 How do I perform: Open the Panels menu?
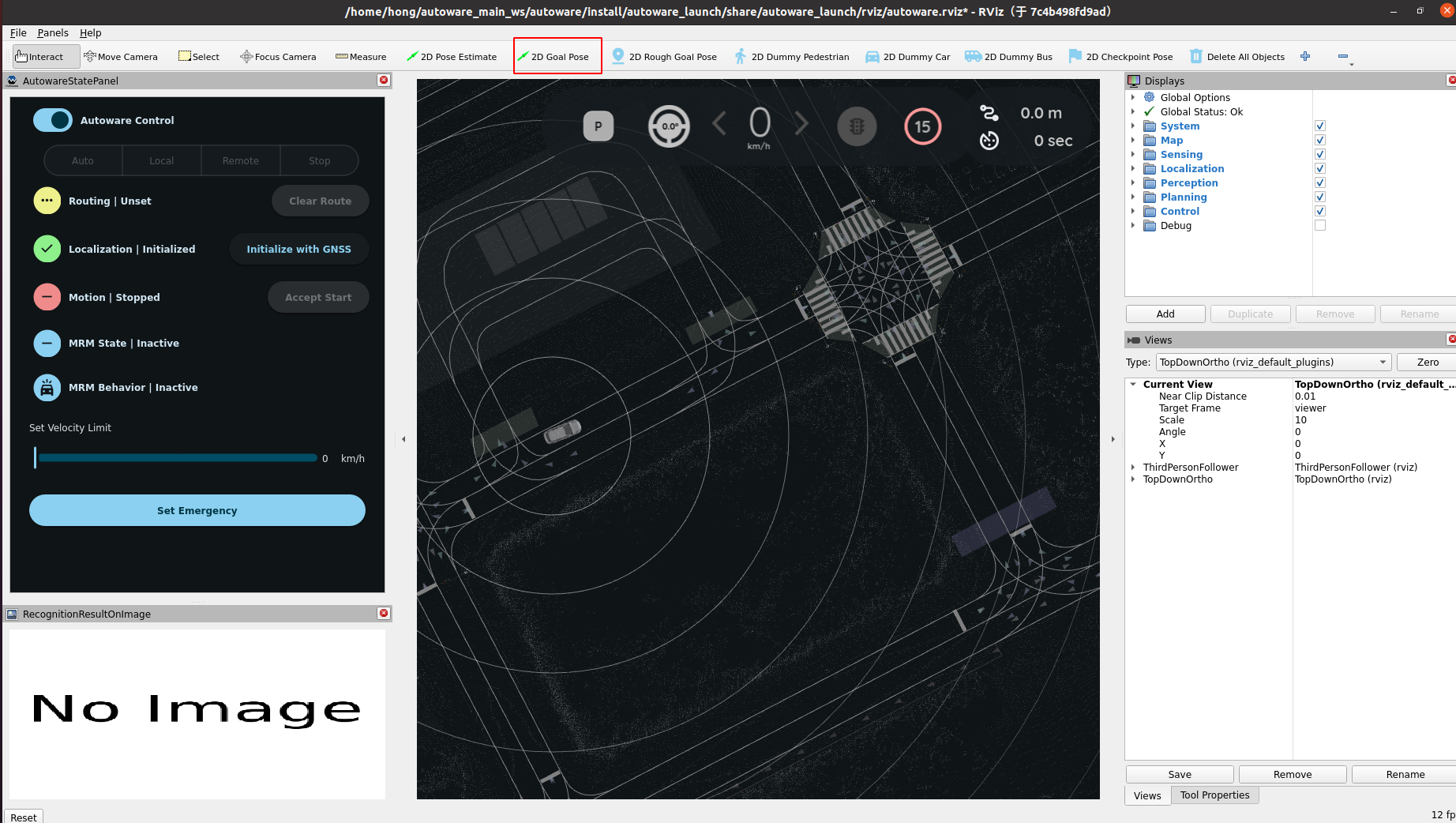tap(53, 32)
